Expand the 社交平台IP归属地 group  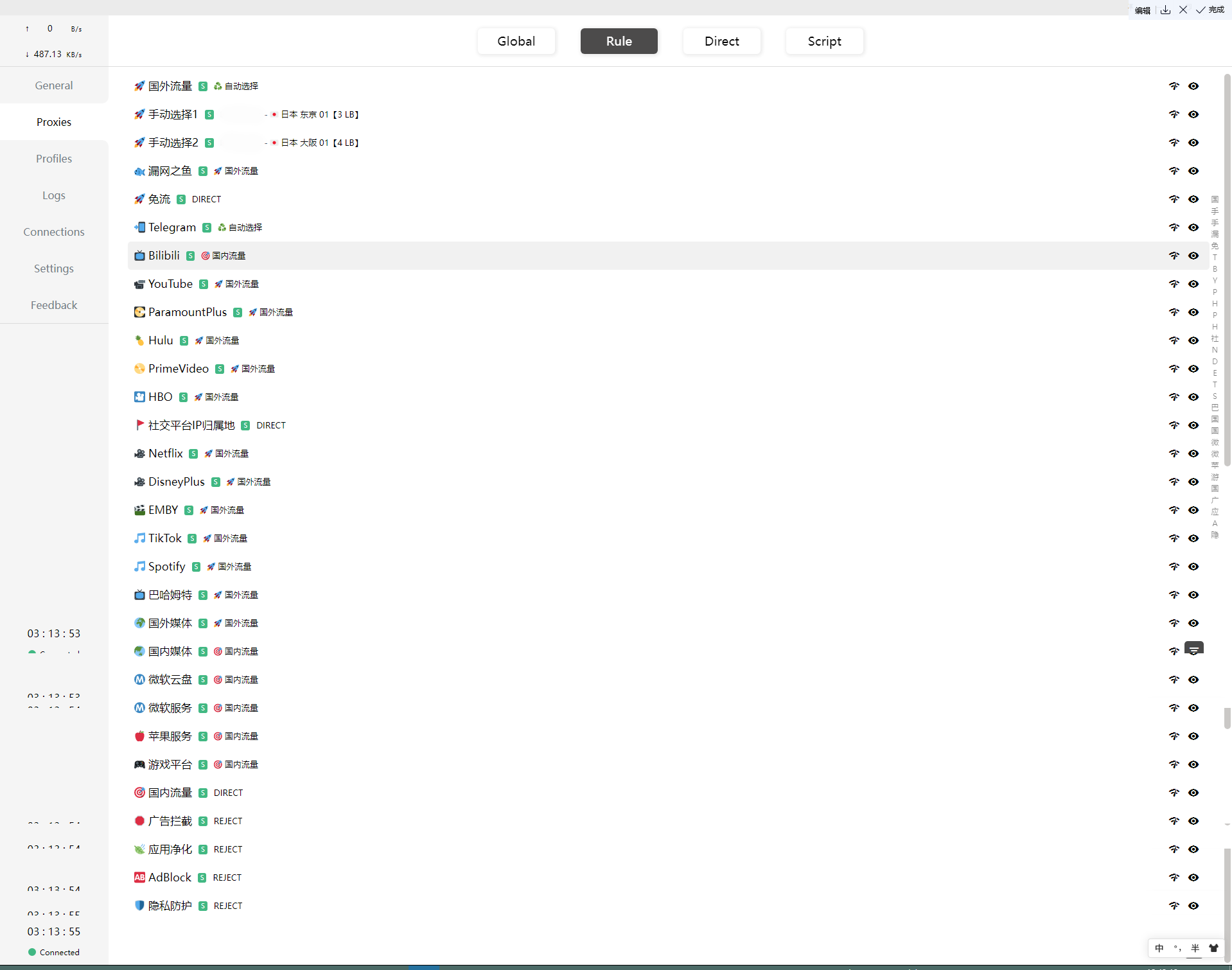pyautogui.click(x=668, y=425)
